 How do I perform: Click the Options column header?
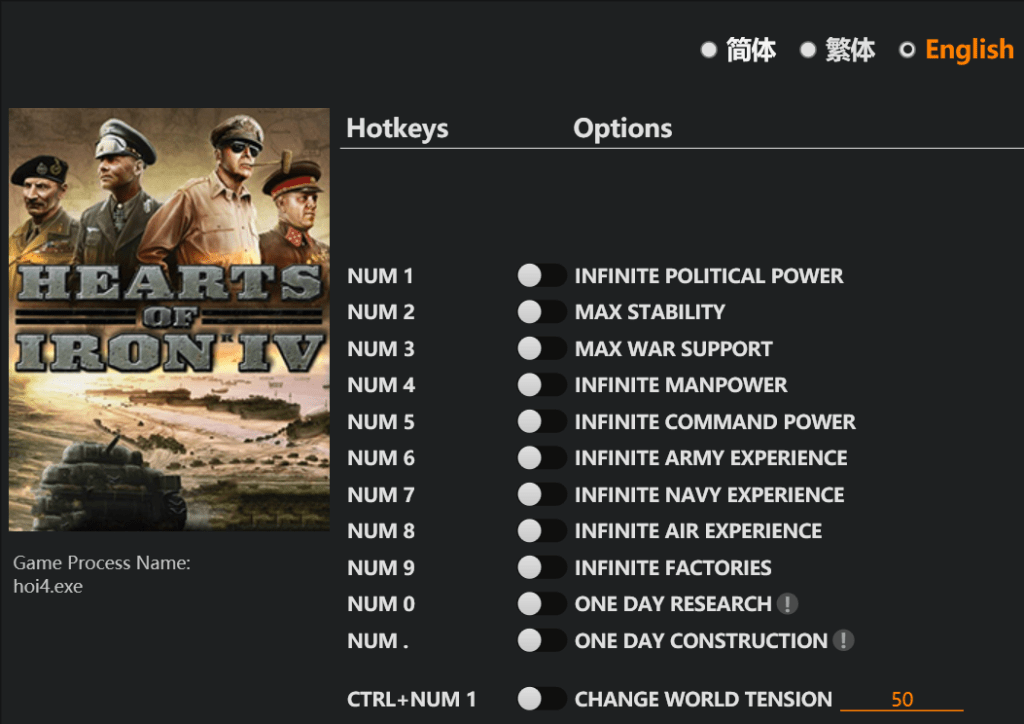point(622,128)
